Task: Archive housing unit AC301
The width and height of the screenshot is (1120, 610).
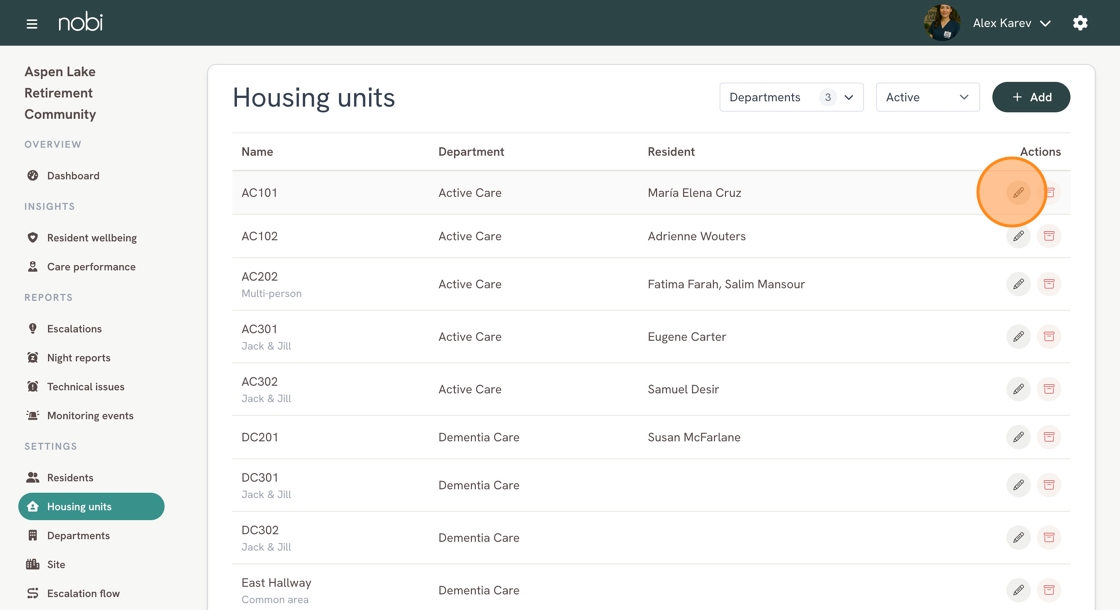Action: [1049, 336]
